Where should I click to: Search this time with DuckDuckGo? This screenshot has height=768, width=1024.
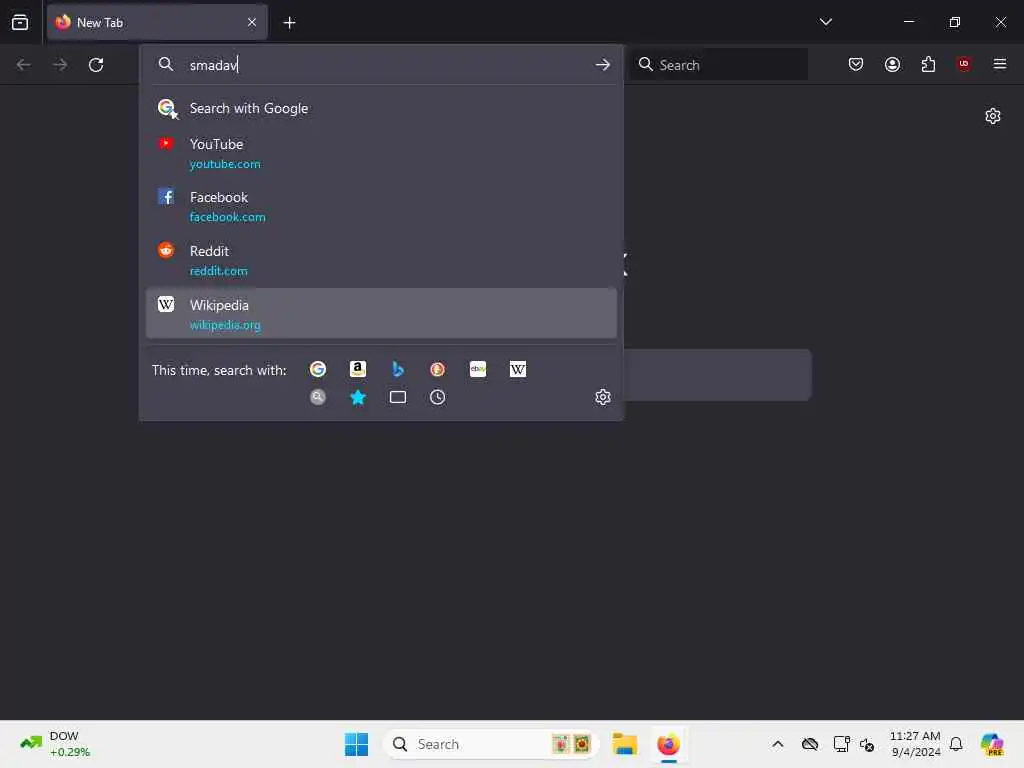tap(438, 370)
